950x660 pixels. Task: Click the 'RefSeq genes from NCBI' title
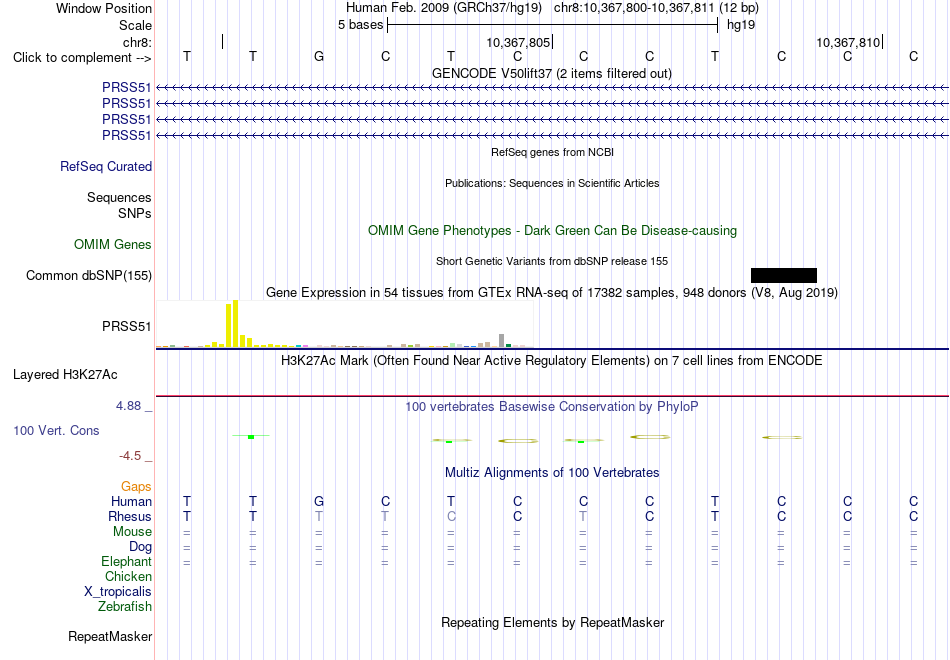[552, 152]
